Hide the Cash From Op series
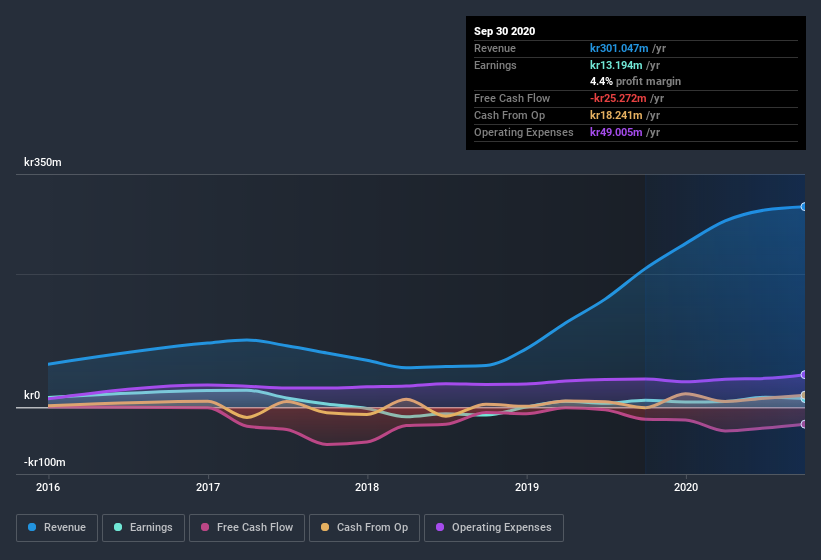Viewport: 821px width, 560px height. pyautogui.click(x=364, y=528)
